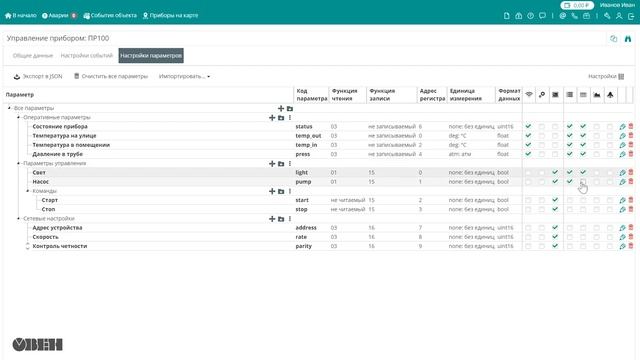640x360 pixels.
Task: Uncheck third checkbox in Старт row
Action: [555, 200]
